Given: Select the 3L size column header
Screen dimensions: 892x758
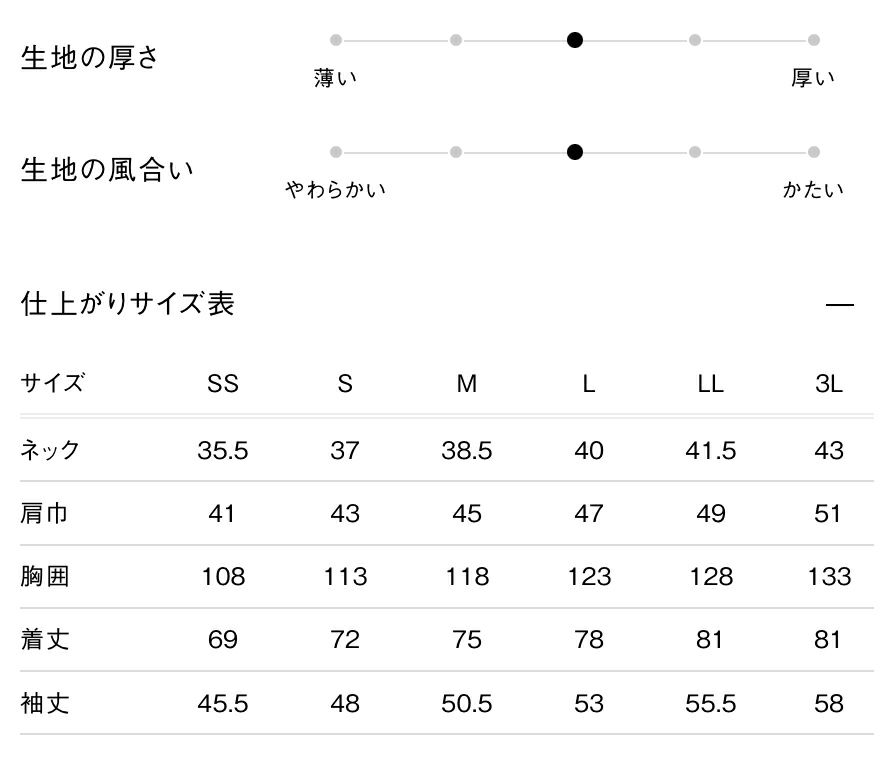Looking at the screenshot, I should [829, 384].
